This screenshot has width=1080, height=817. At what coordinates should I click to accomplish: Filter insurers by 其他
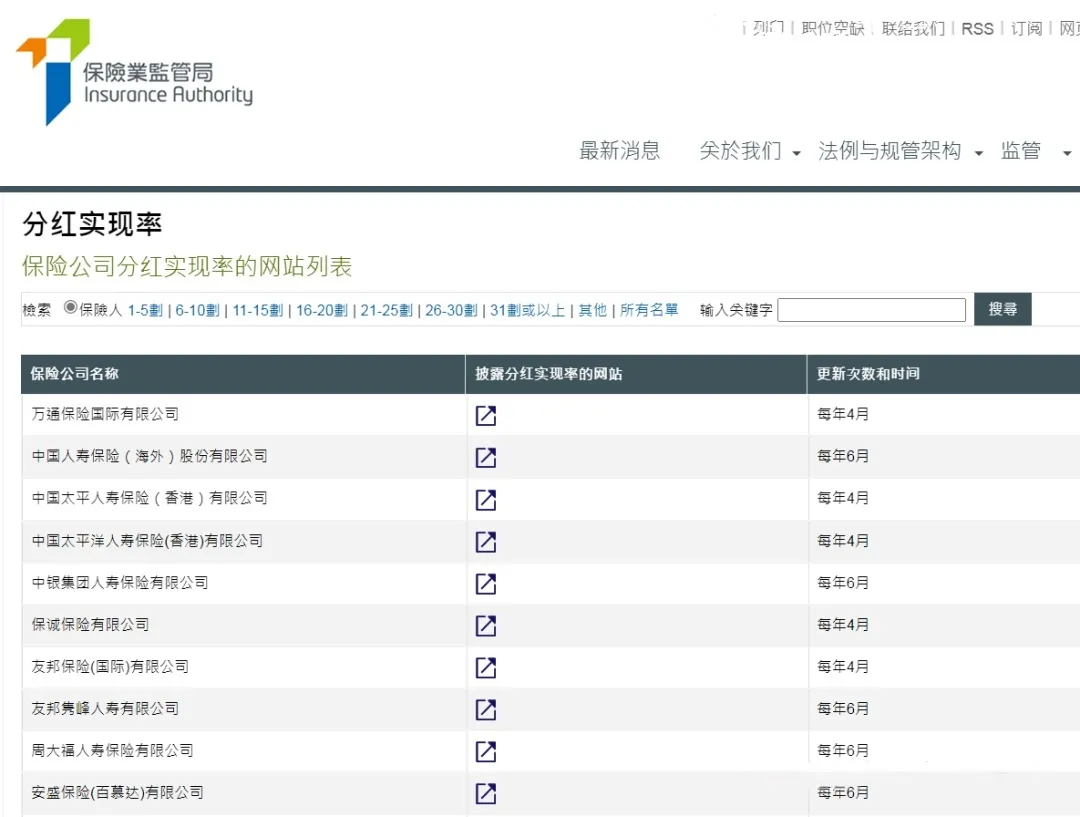(593, 310)
